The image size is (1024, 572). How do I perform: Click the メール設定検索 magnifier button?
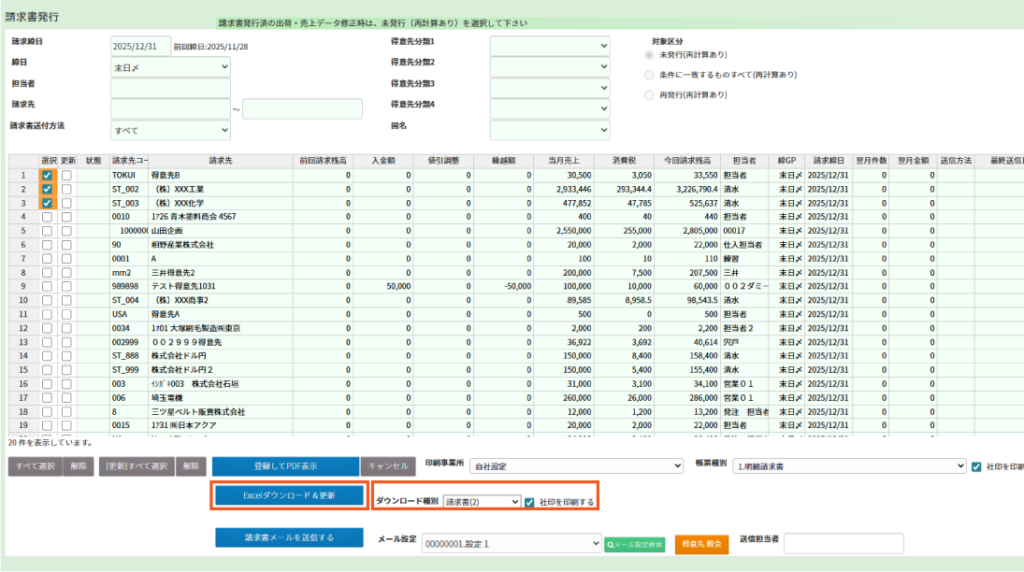tap(634, 544)
